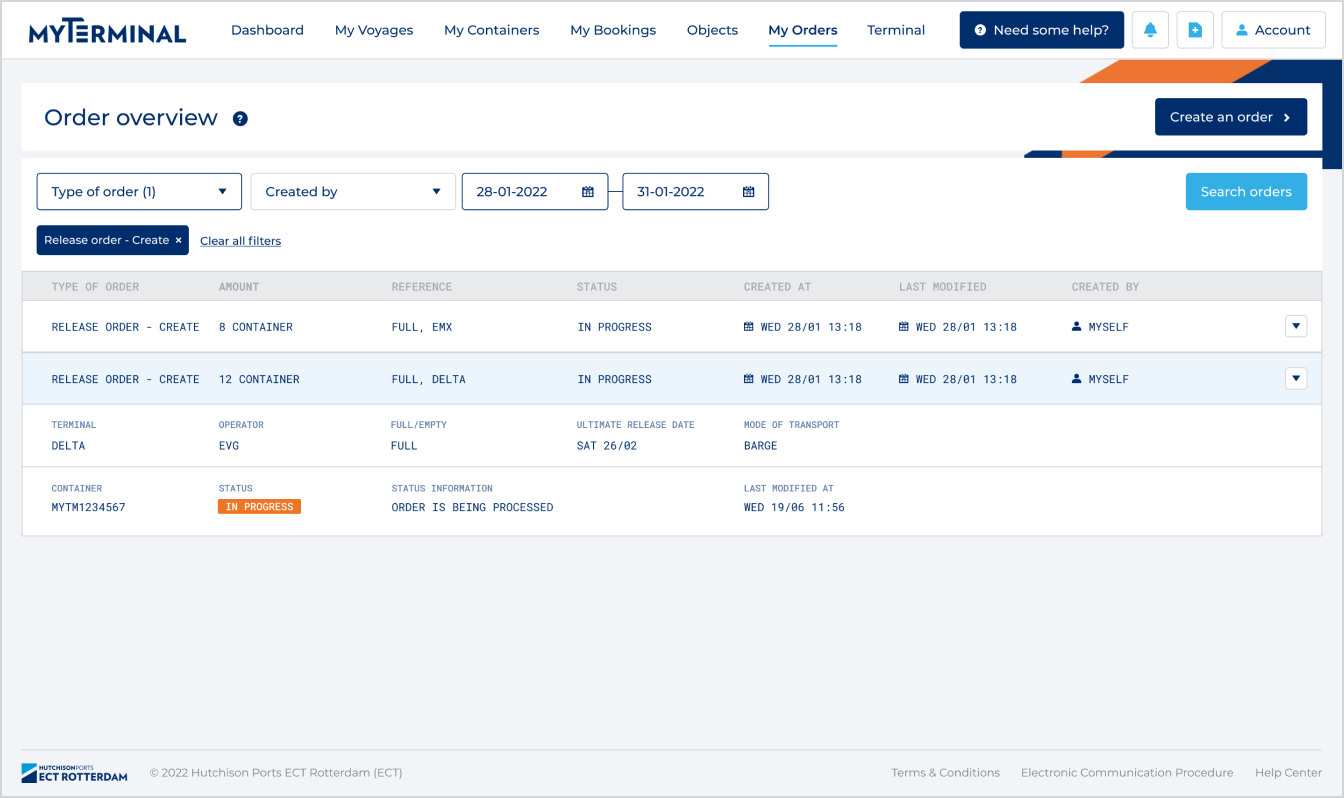Click the WED 19/06 11:56 timestamp
The width and height of the screenshot is (1344, 798).
(x=794, y=507)
